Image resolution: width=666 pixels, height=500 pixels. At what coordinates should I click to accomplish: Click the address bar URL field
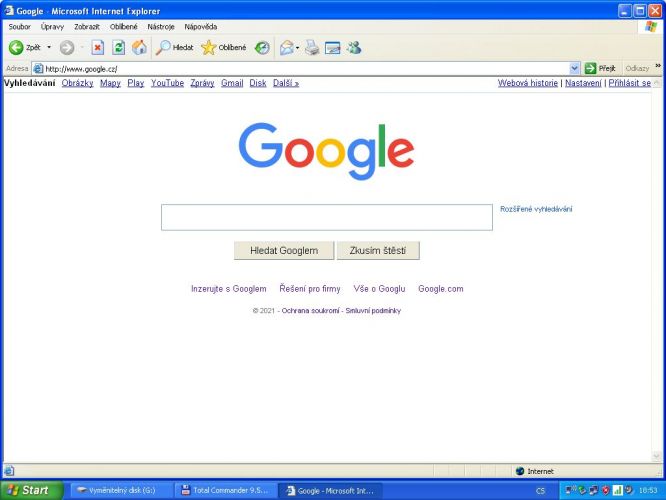[306, 68]
